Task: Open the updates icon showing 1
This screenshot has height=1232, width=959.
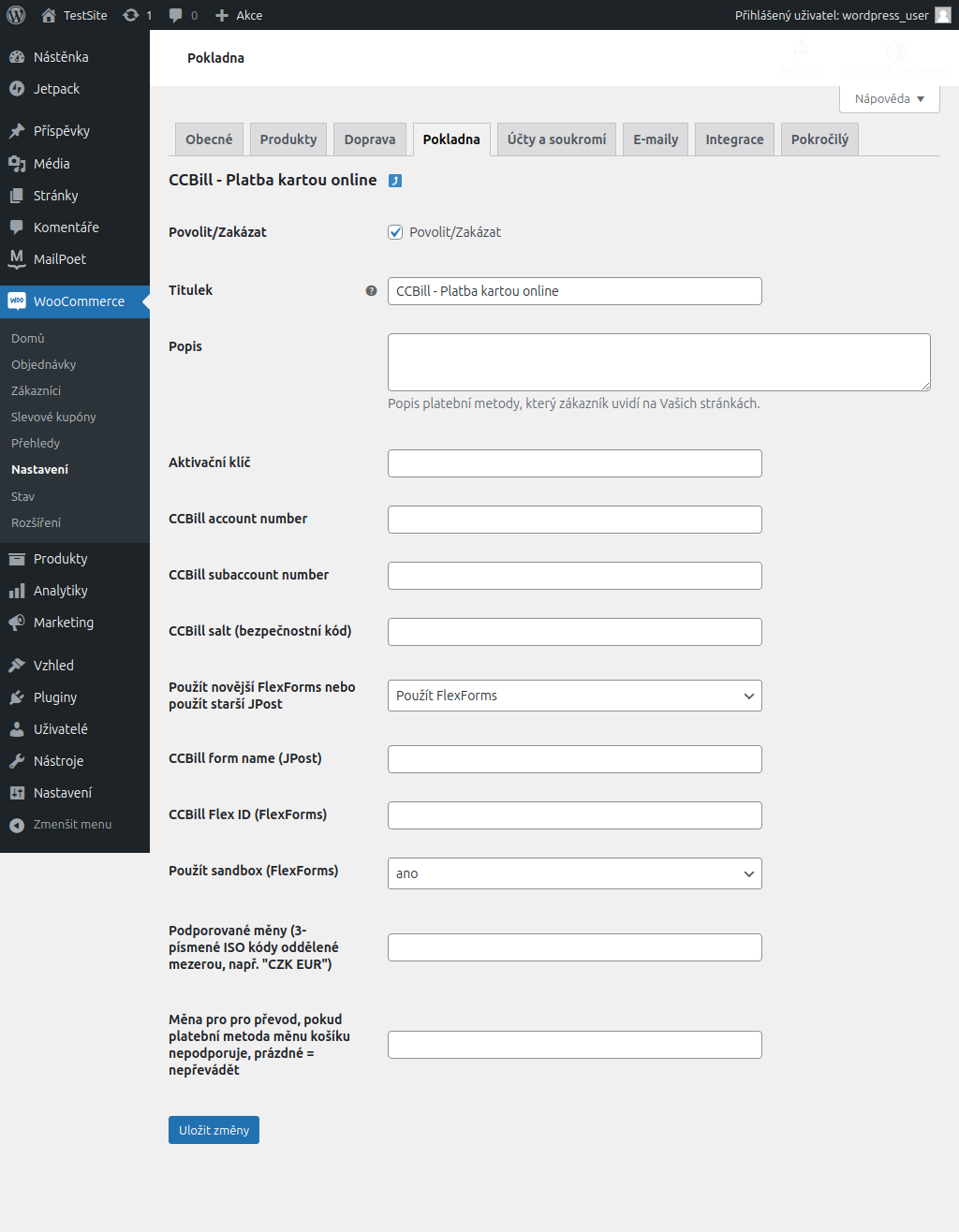Action: pos(131,15)
